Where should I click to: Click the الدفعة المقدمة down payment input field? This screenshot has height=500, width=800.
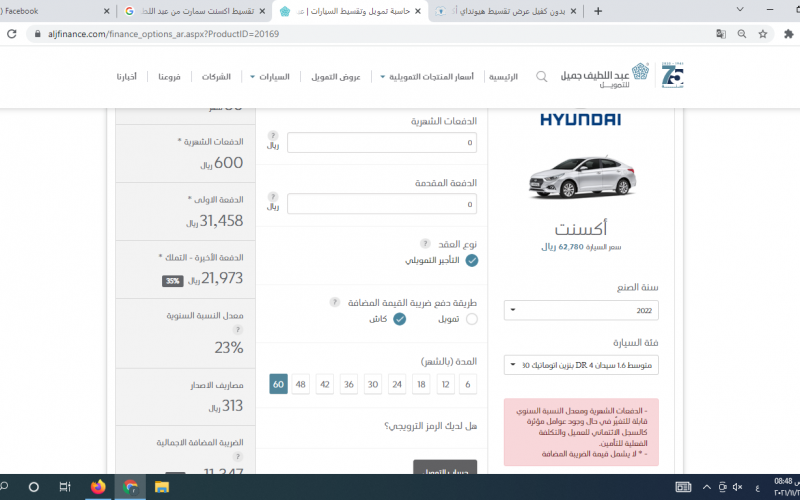coord(382,204)
